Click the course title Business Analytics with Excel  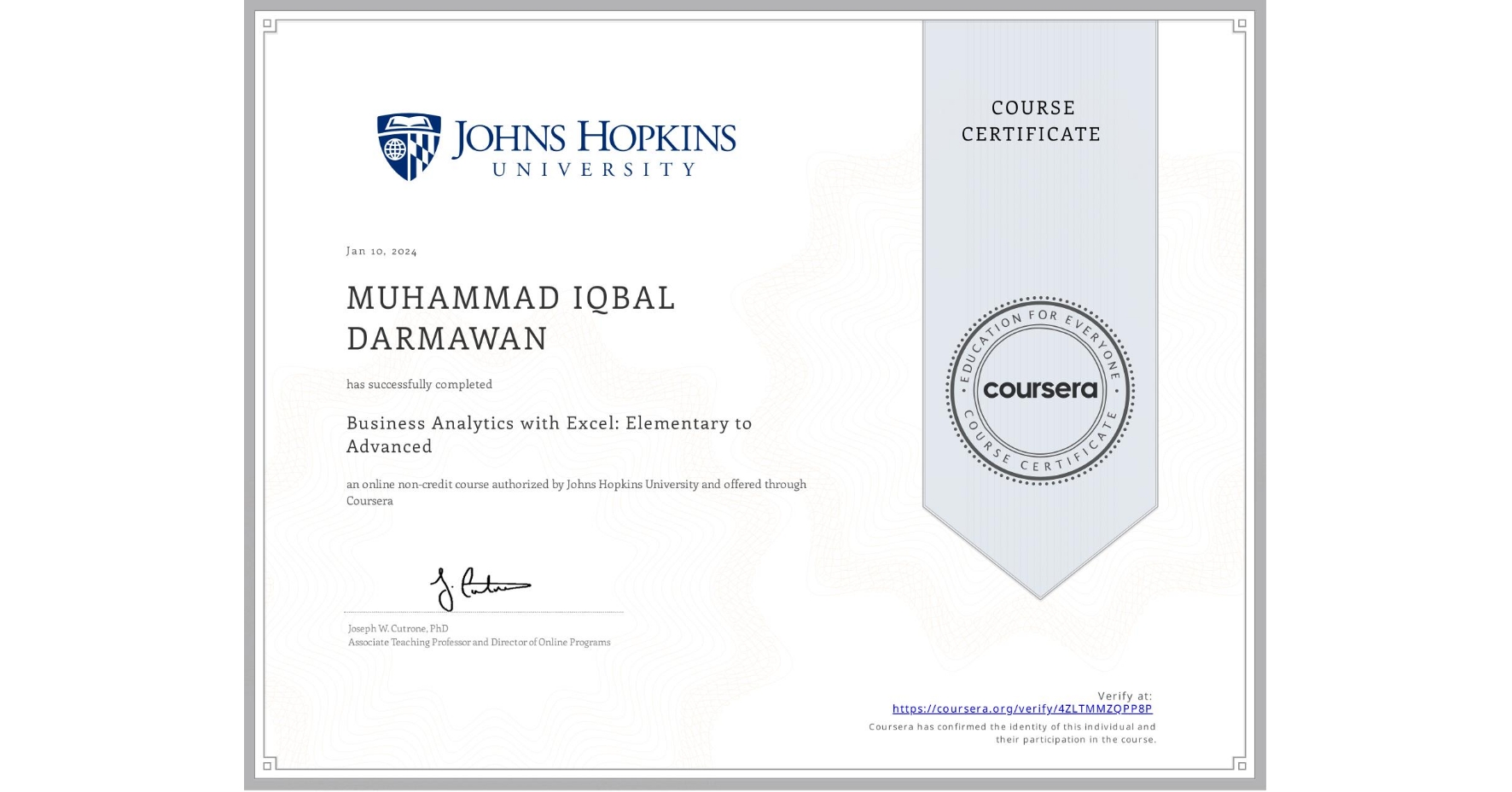[549, 434]
